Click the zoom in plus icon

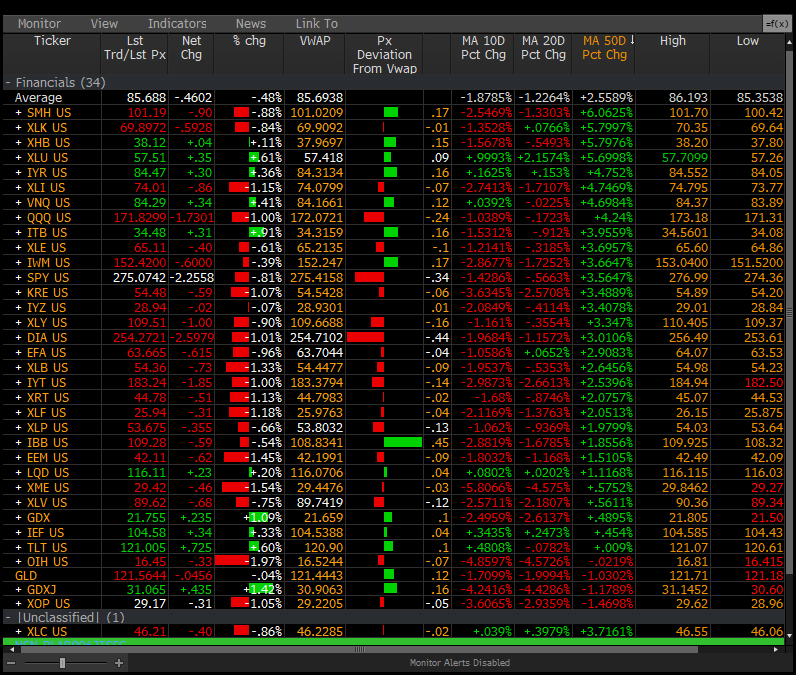coord(119,663)
